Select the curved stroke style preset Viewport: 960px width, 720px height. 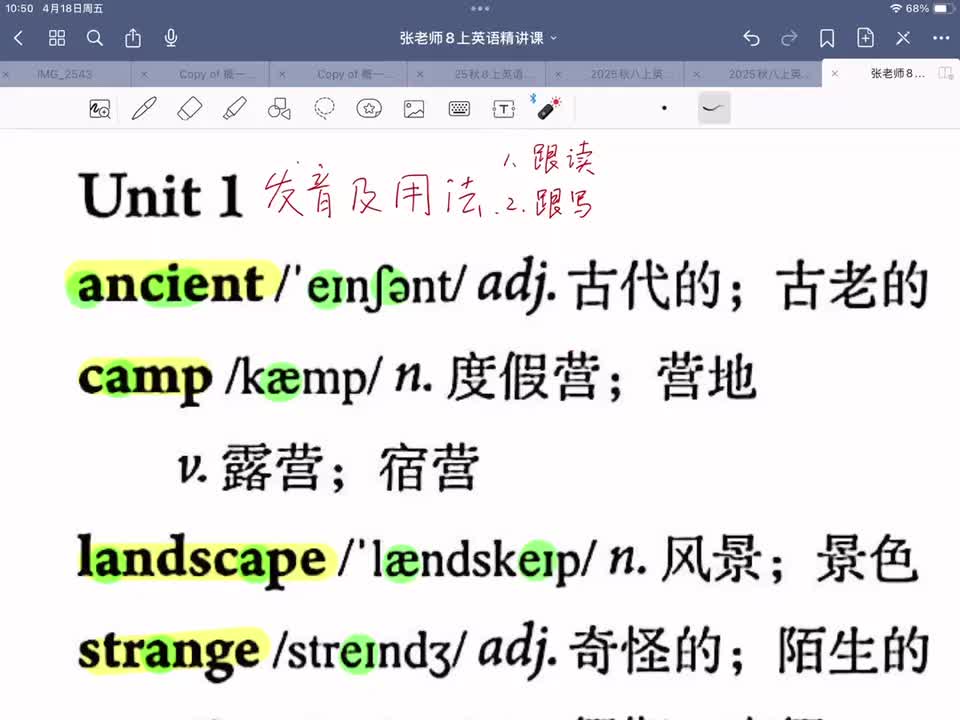(x=714, y=108)
